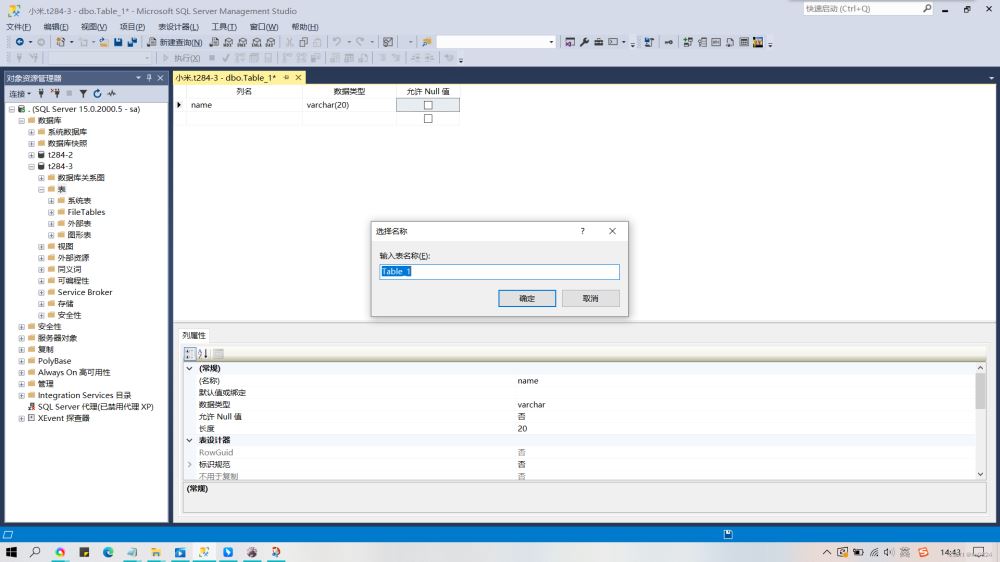Select the 列属性 tab
Image resolution: width=1000 pixels, height=562 pixels.
[193, 335]
